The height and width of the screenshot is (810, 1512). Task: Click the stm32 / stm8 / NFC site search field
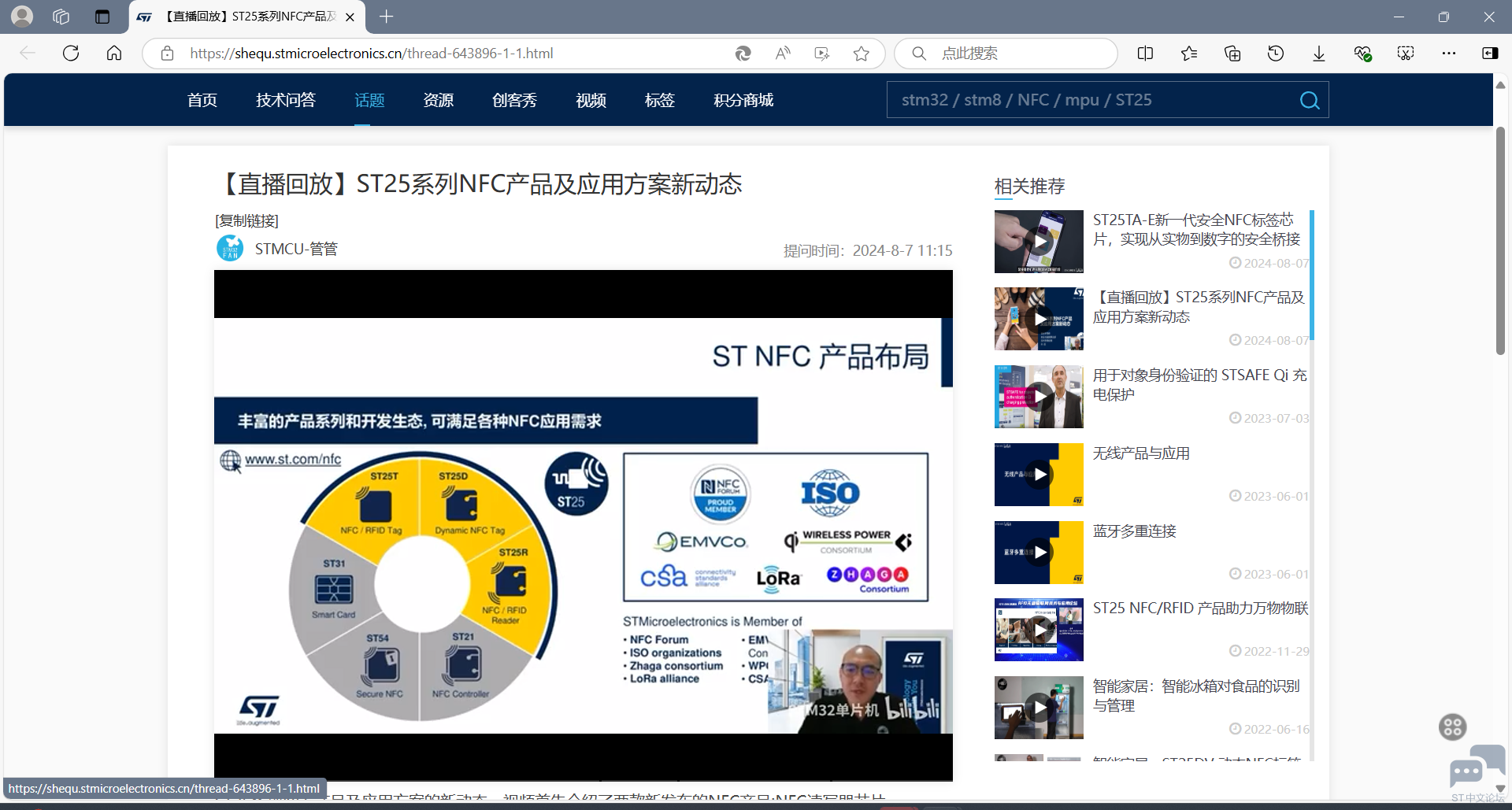1092,100
